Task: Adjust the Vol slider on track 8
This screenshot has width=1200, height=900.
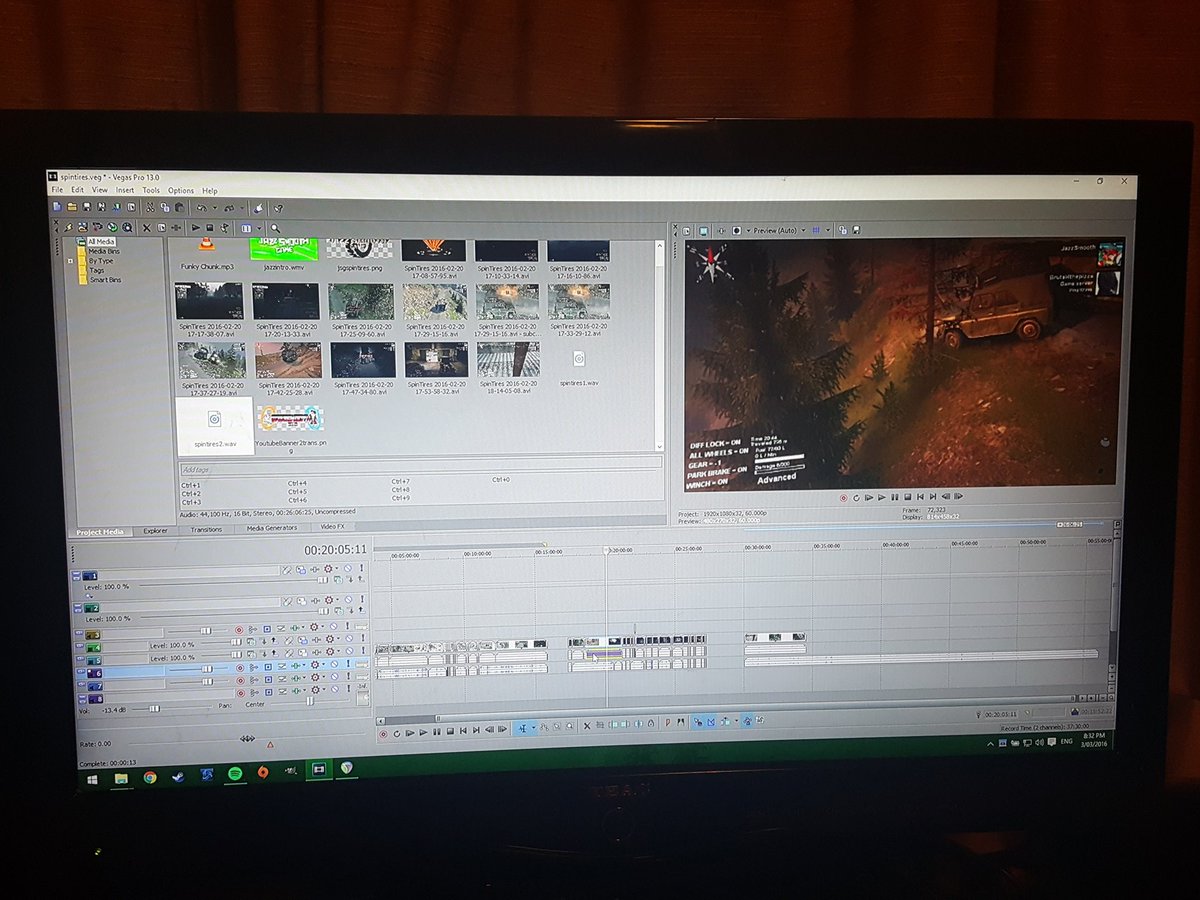Action: [154, 709]
